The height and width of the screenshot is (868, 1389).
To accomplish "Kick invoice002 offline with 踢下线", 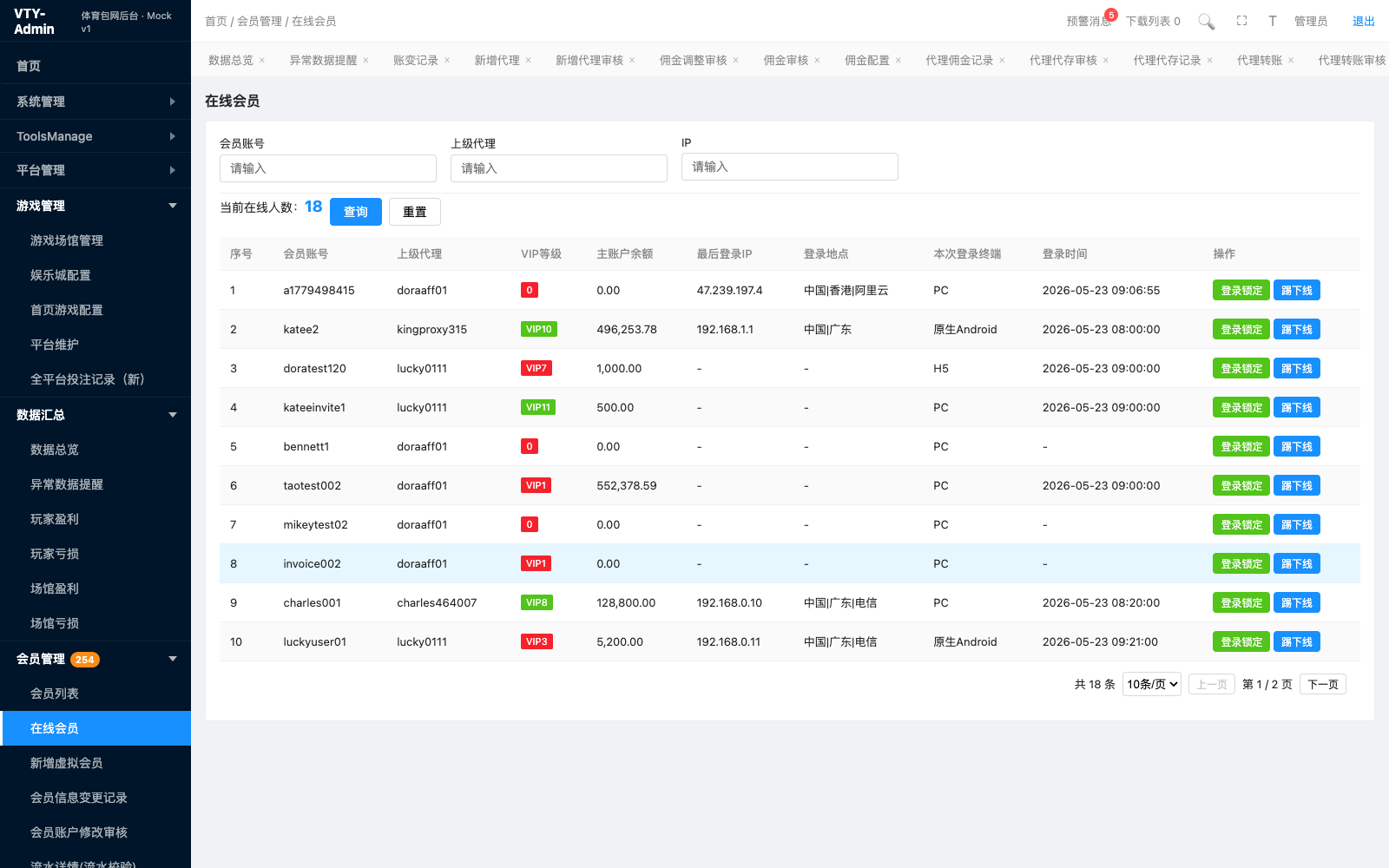I will (1297, 563).
